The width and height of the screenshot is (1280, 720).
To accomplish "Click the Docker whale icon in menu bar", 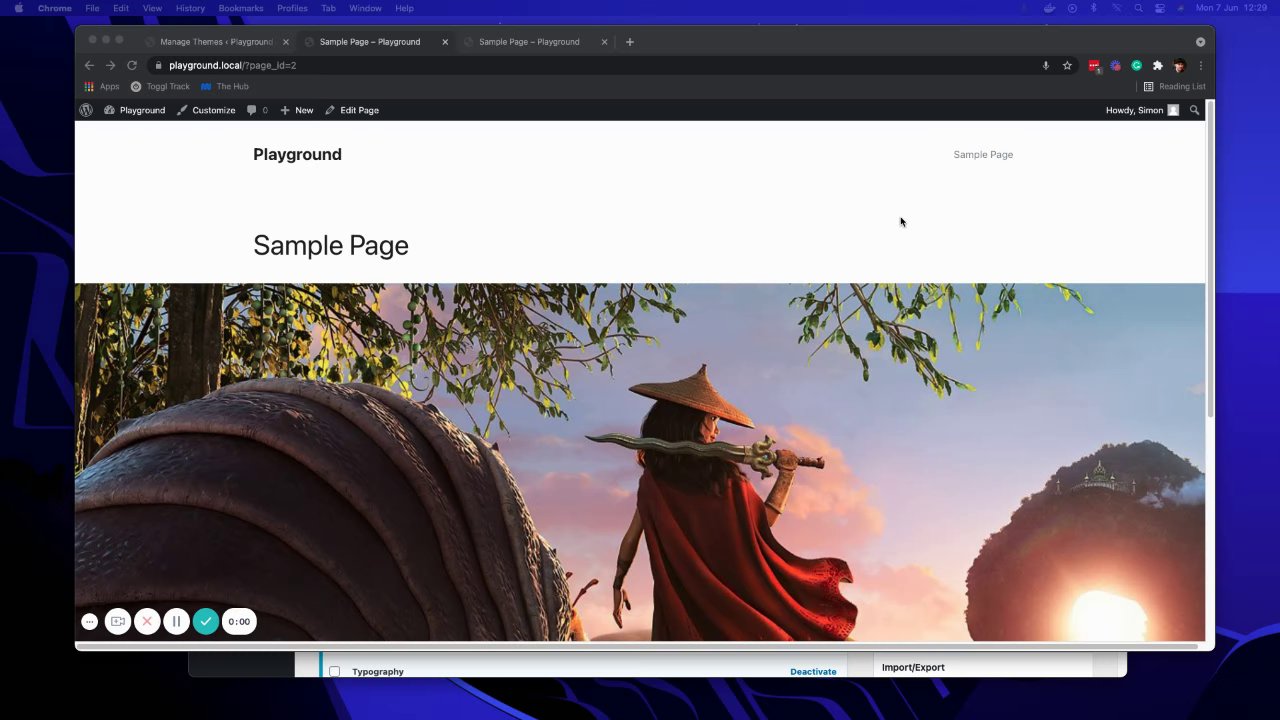I will [x=1050, y=8].
